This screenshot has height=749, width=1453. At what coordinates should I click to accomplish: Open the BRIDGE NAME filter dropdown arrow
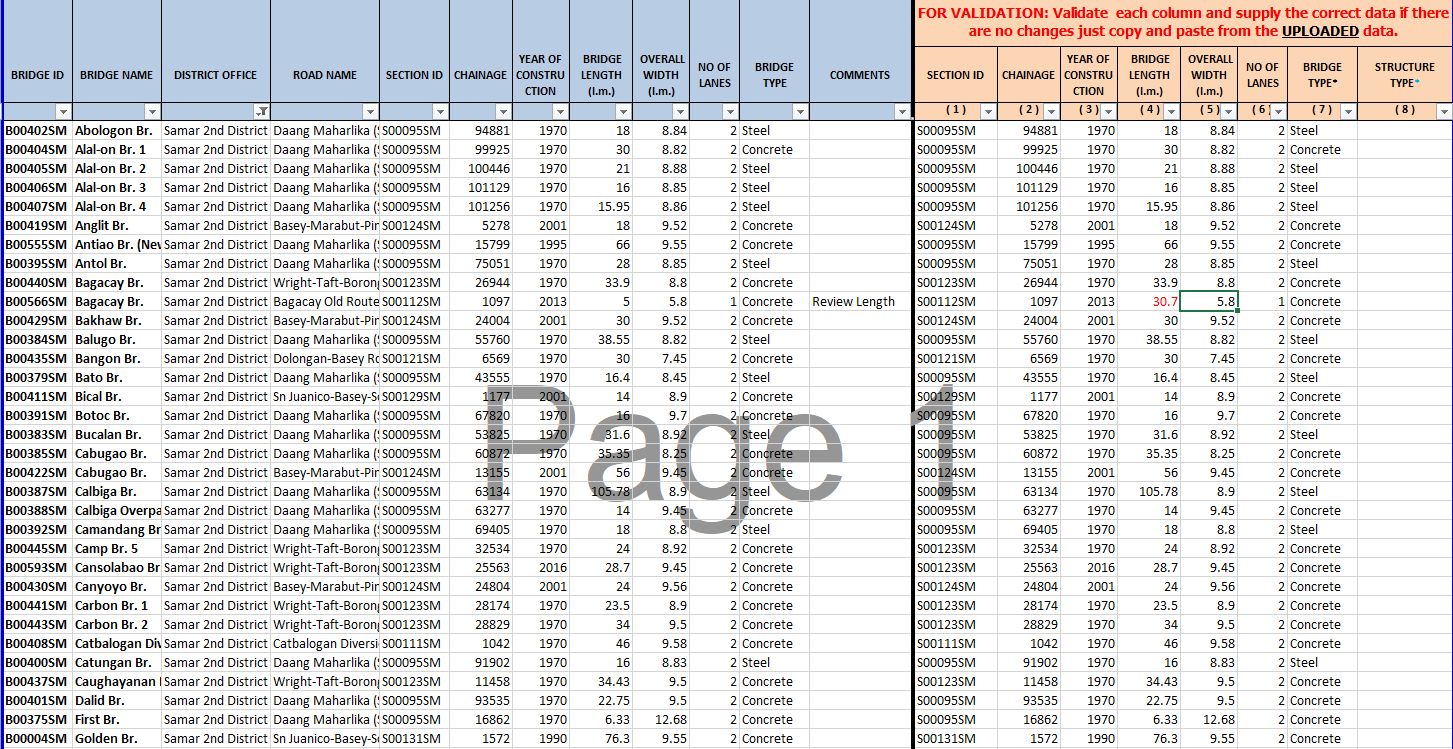point(152,112)
